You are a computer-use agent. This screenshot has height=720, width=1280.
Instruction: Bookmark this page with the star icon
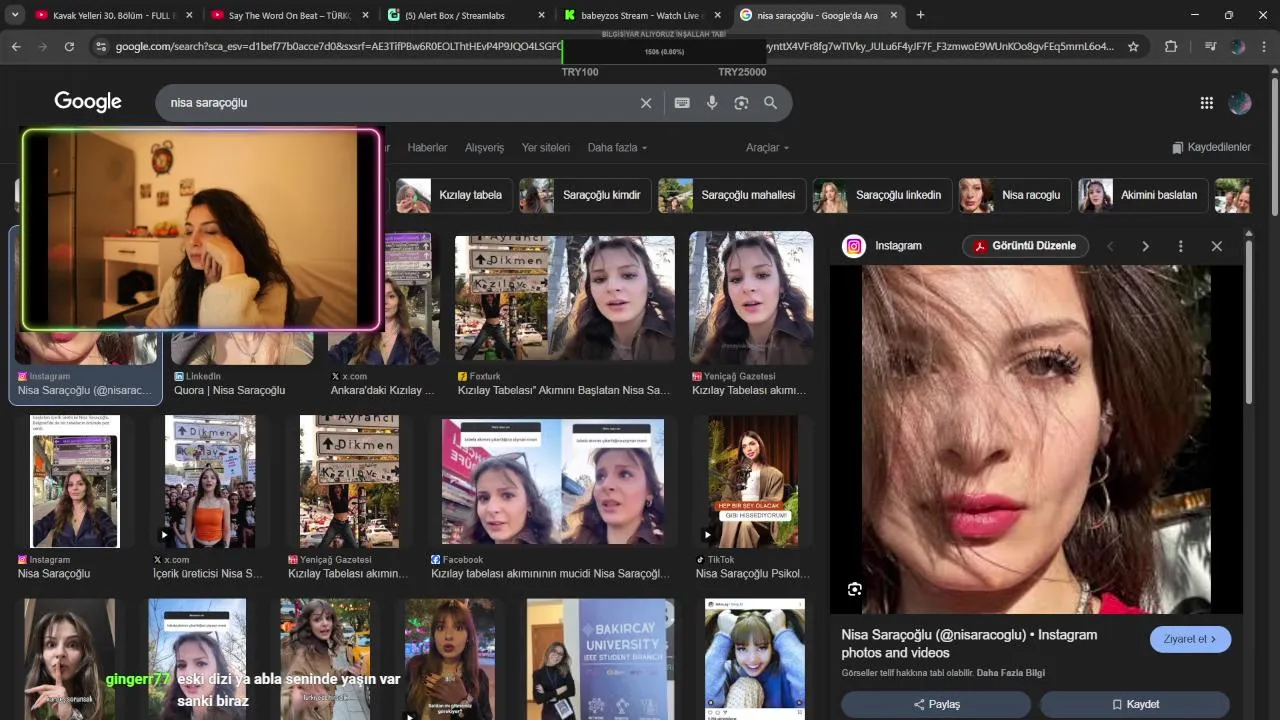(1133, 46)
